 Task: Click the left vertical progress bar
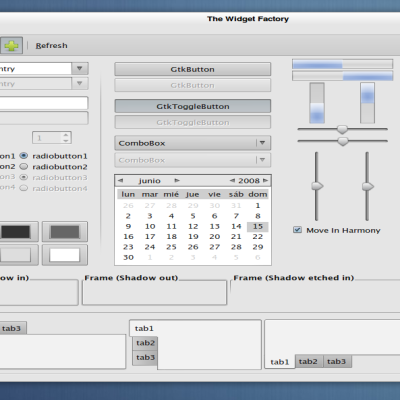click(x=317, y=103)
